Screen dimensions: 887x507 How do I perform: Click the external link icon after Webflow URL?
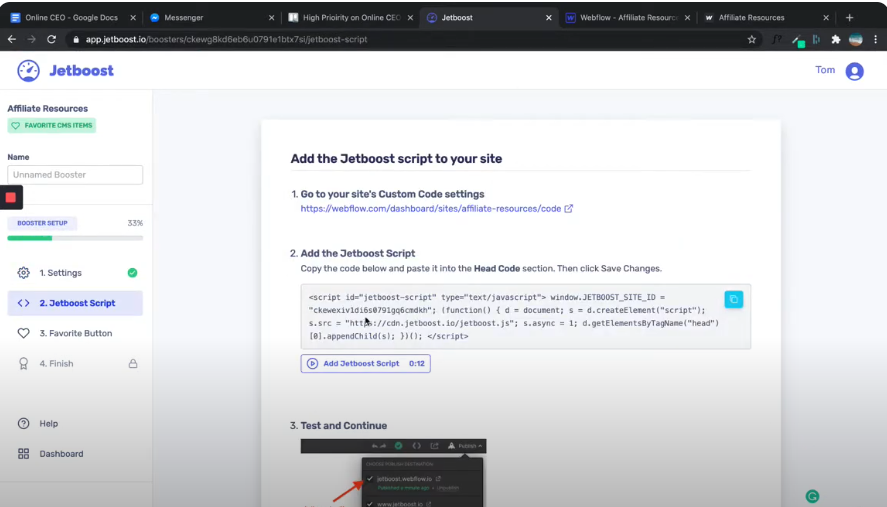coord(569,208)
